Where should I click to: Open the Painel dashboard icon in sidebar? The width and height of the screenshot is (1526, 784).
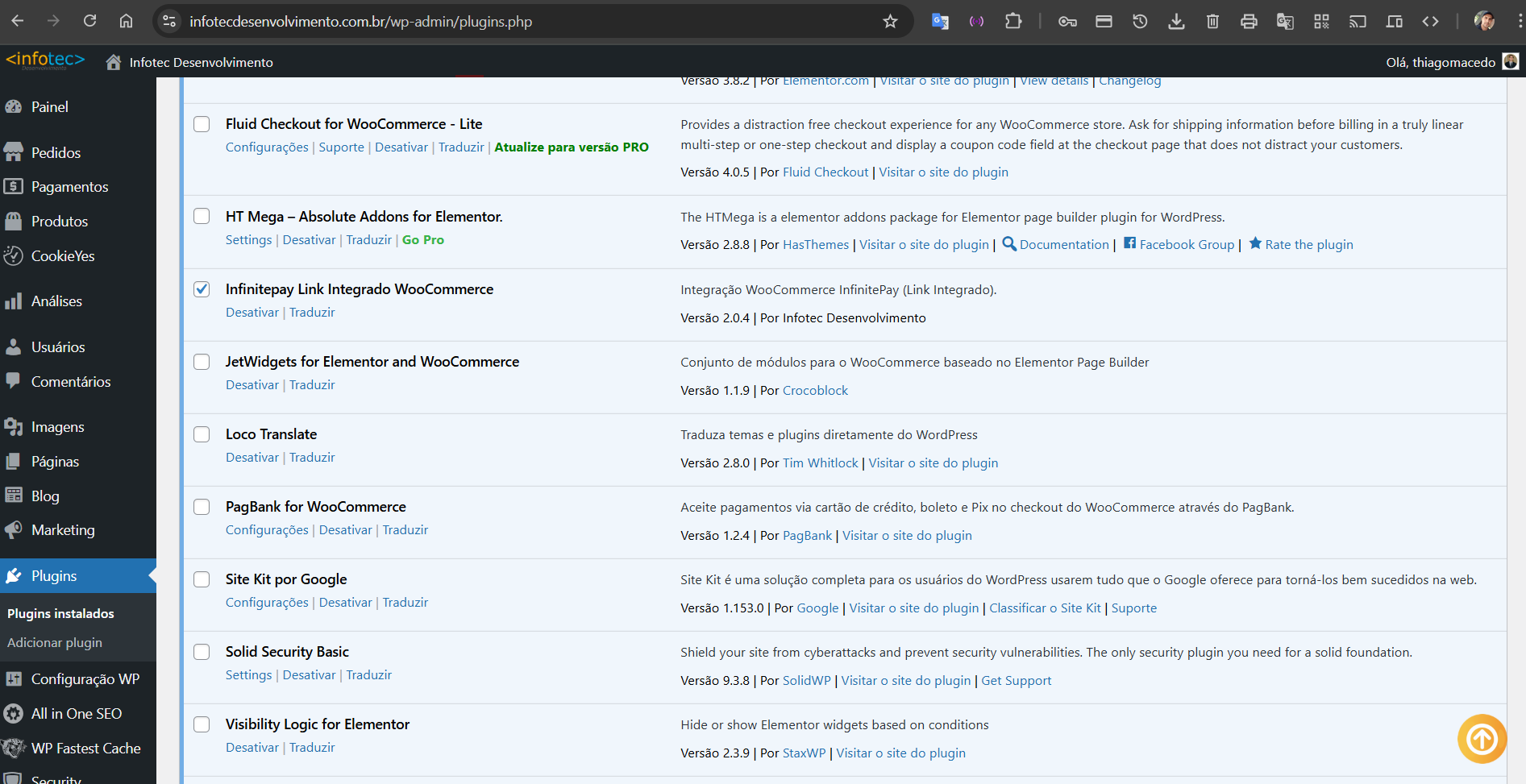(14, 107)
